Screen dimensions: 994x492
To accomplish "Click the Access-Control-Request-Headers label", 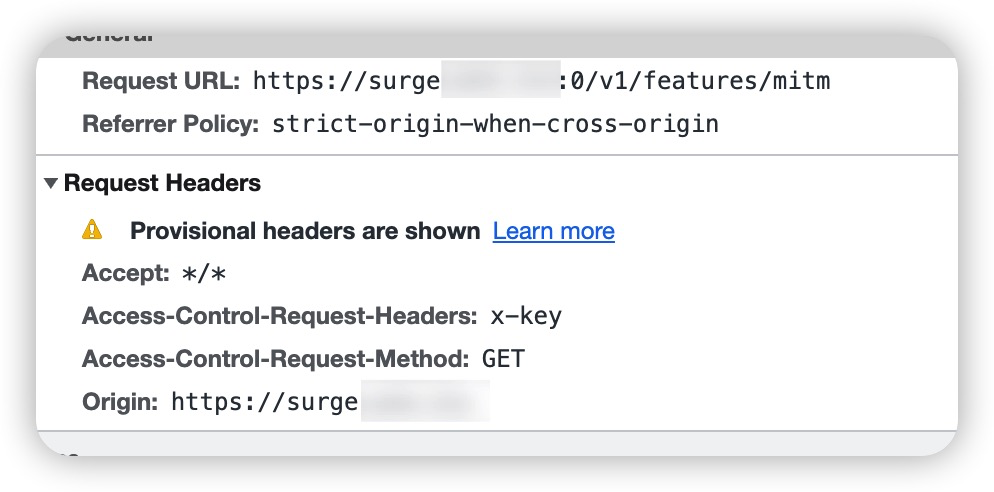I will click(280, 316).
